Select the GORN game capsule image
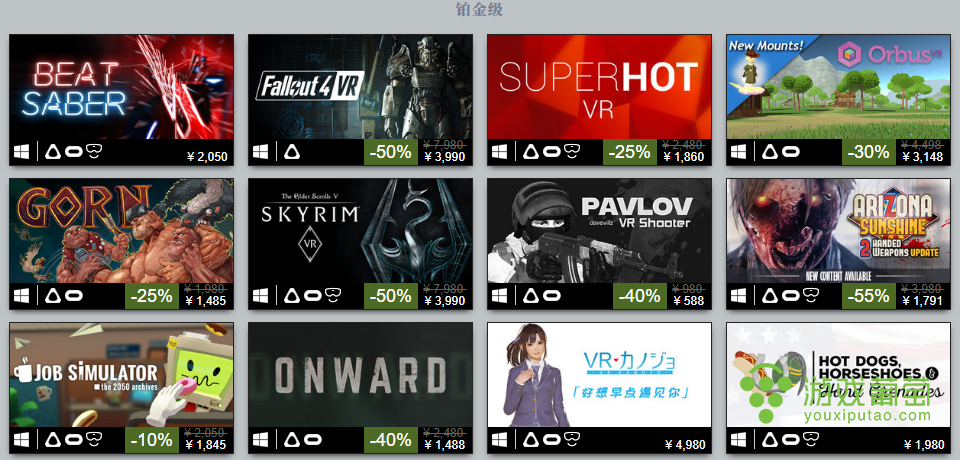This screenshot has height=460, width=960. click(121, 231)
